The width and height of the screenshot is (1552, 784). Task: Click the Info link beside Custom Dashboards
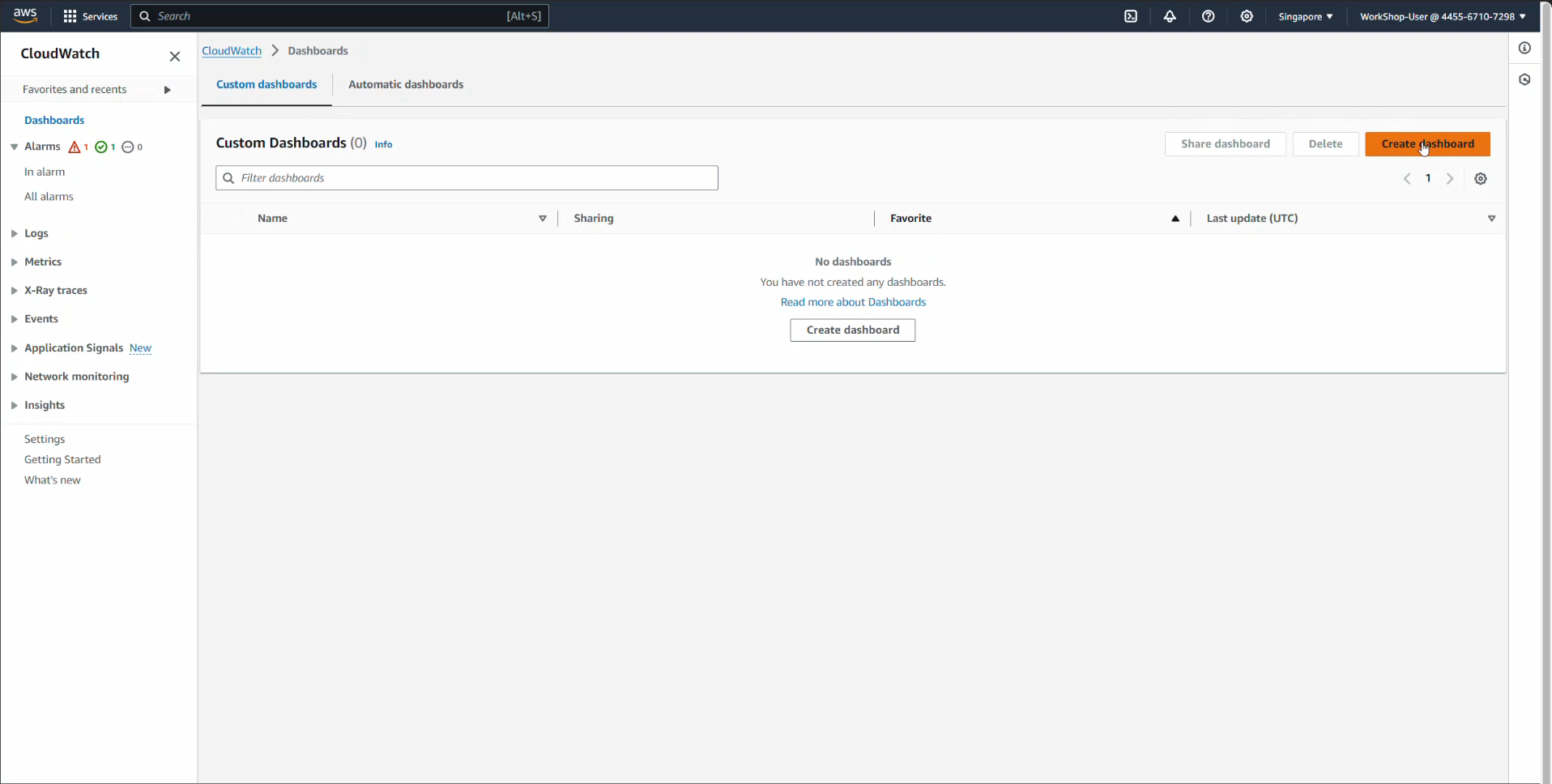pyautogui.click(x=383, y=144)
